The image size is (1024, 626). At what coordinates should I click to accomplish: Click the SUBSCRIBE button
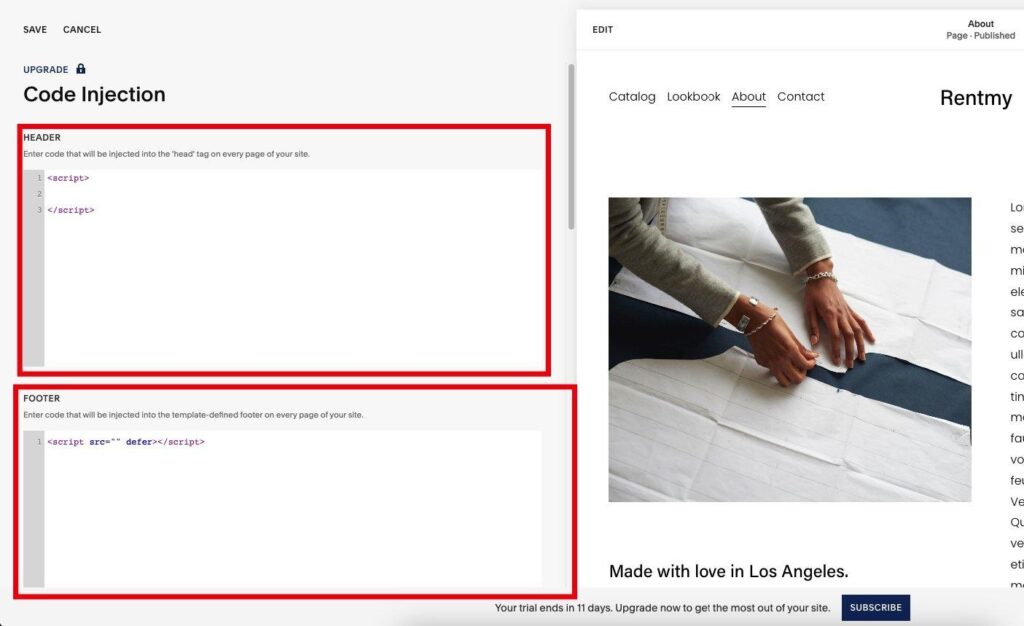coord(875,608)
